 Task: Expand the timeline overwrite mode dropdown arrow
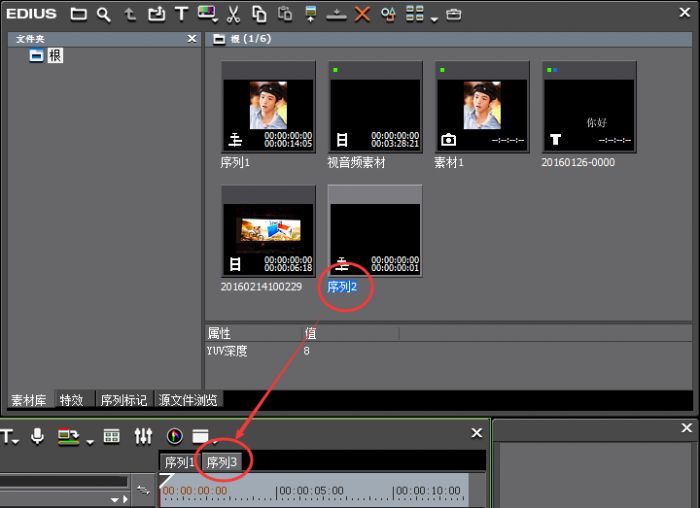click(x=90, y=440)
